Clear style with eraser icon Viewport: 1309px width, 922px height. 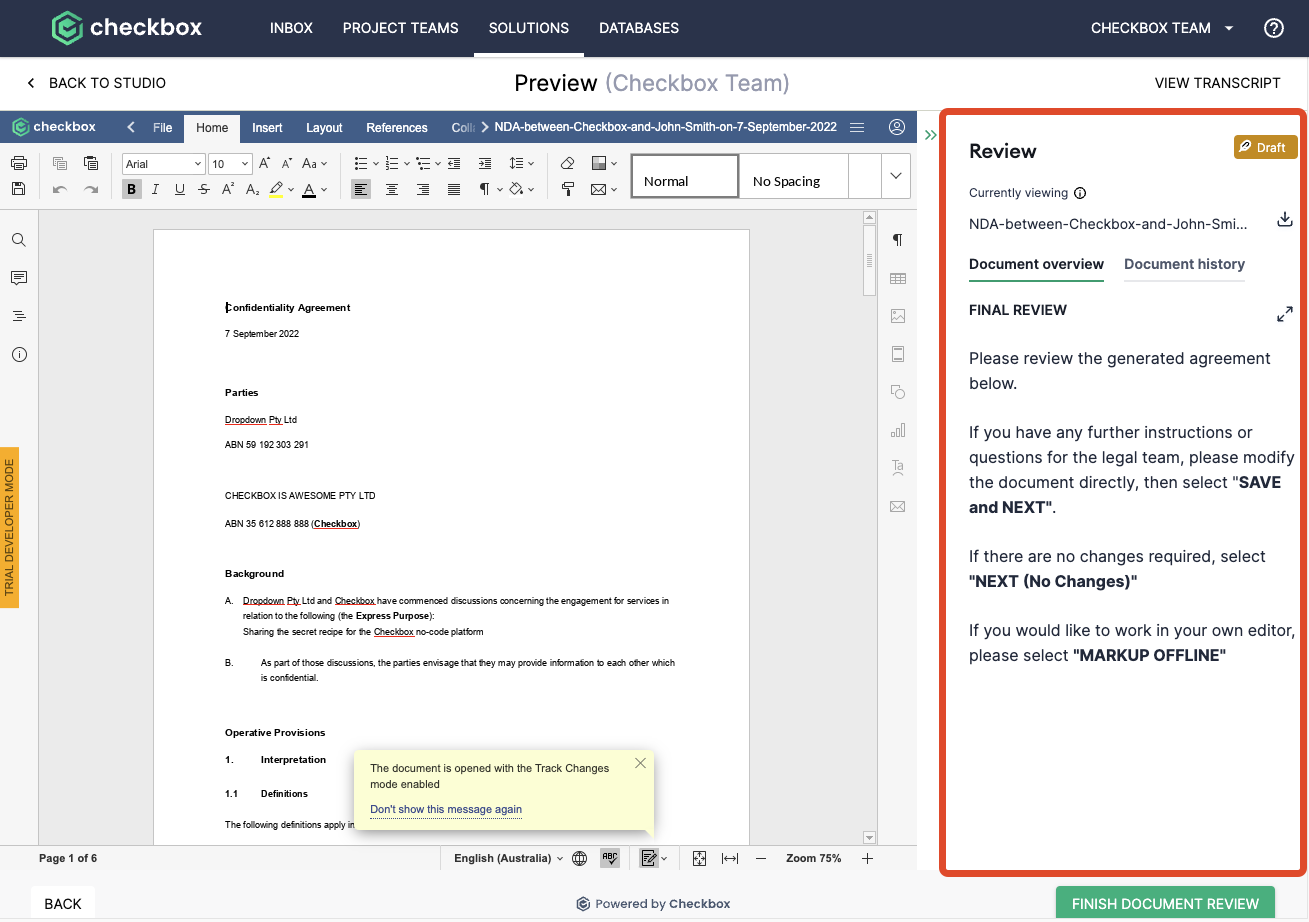click(567, 163)
